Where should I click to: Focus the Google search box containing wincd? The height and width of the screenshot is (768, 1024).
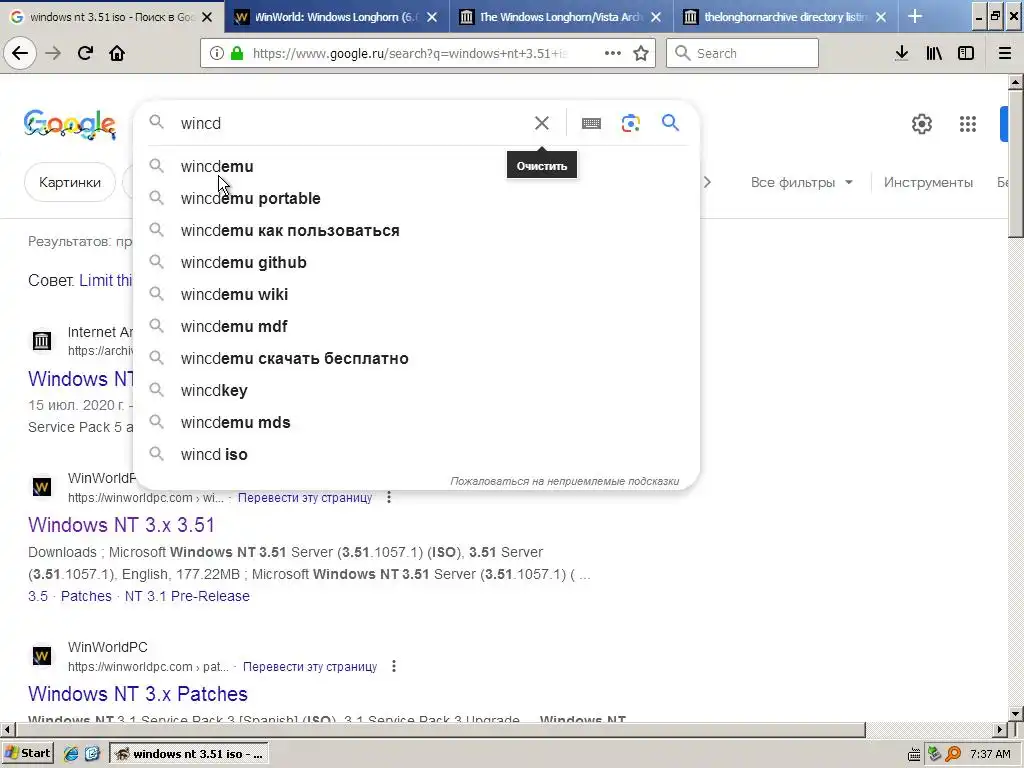pos(353,123)
